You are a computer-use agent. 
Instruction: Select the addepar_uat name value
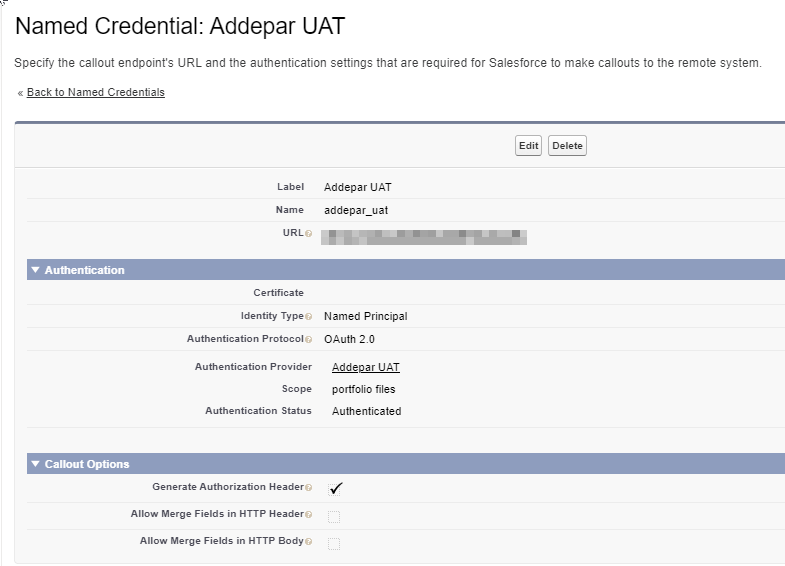(356, 211)
